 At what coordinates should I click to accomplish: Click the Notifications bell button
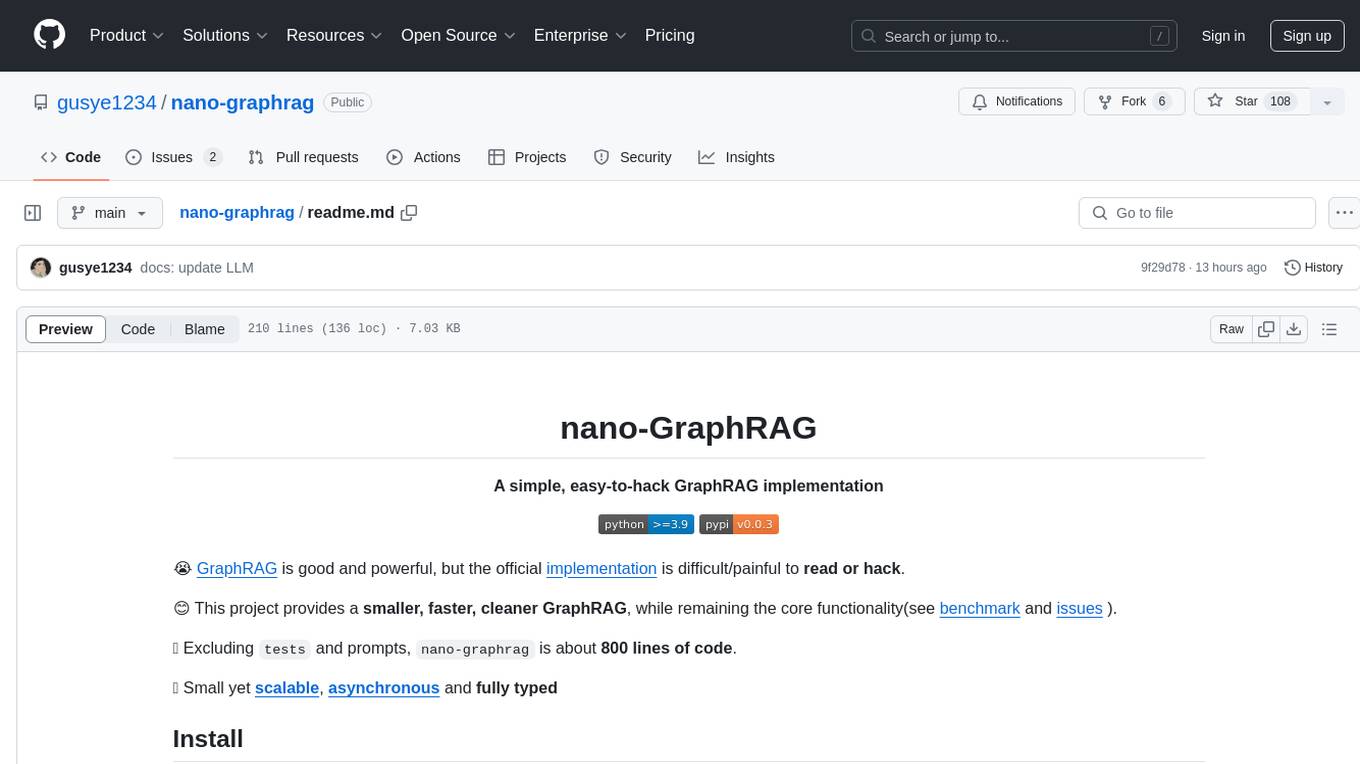coord(1017,102)
